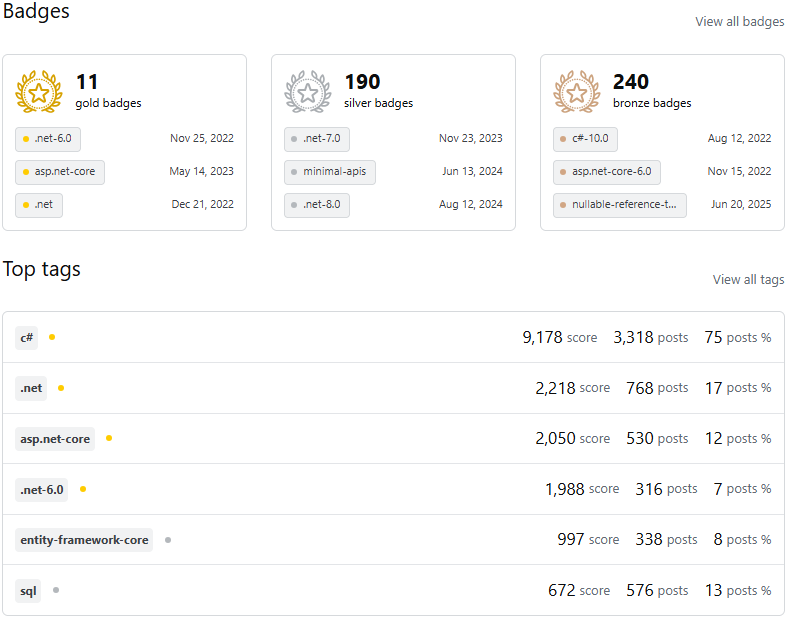Click gold dot beside .net-6.0 top tag
Viewport: 792px width, 625px height.
[83, 489]
